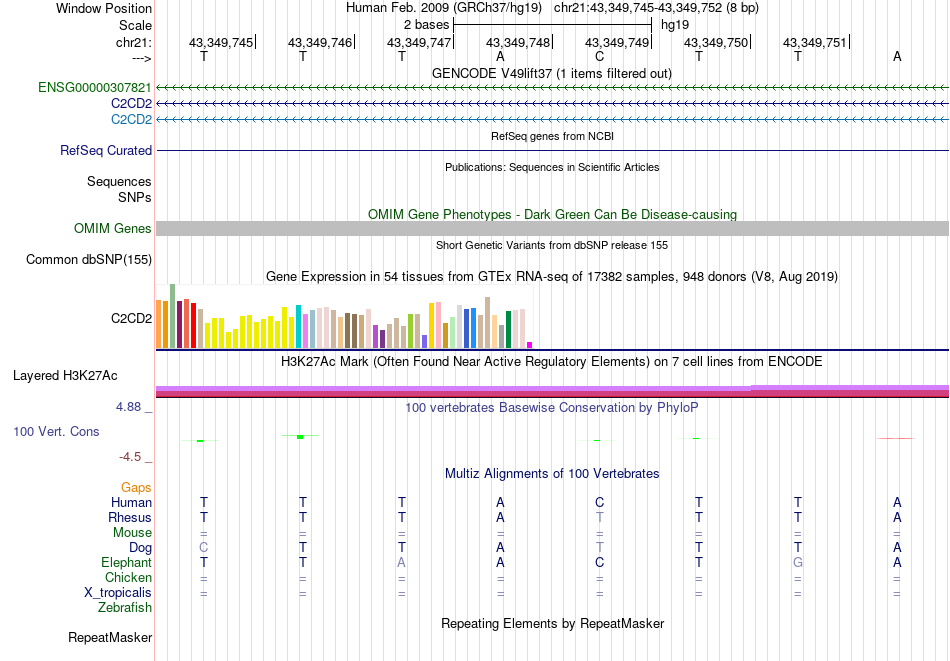
Task: Click position marker 43,349,746
Action: pos(321,42)
